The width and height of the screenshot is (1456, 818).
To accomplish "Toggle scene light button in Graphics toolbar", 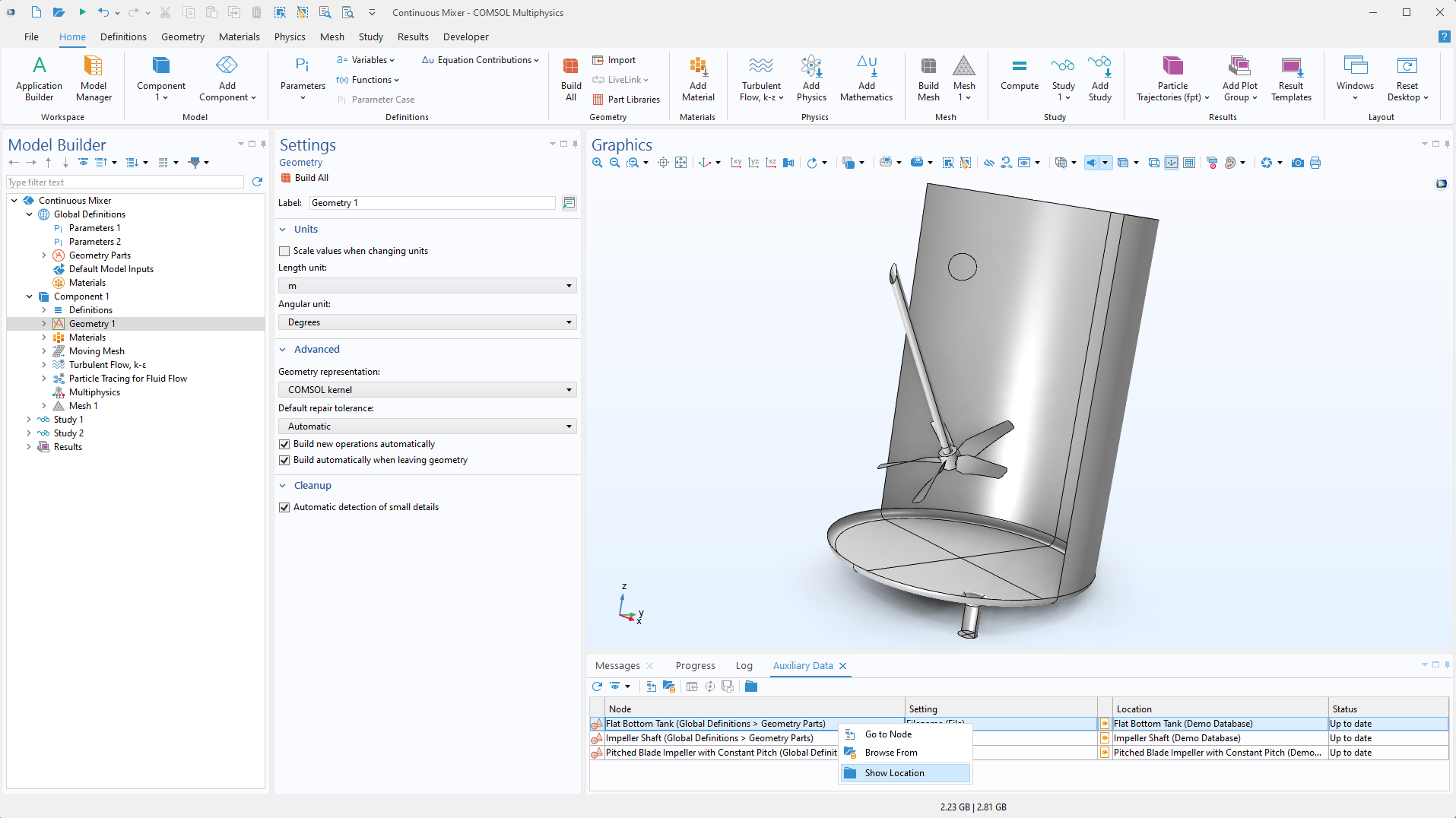I will point(1092,163).
